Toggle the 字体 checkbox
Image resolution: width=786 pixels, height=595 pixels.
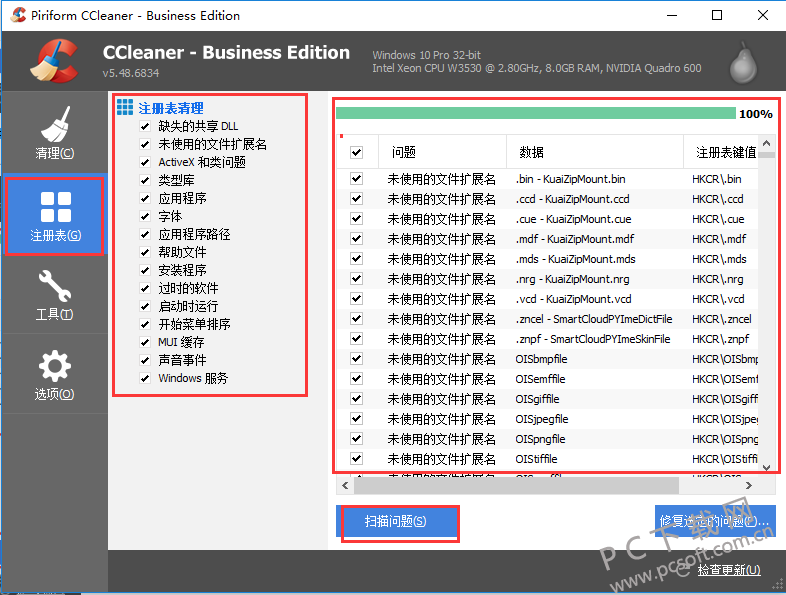(145, 217)
